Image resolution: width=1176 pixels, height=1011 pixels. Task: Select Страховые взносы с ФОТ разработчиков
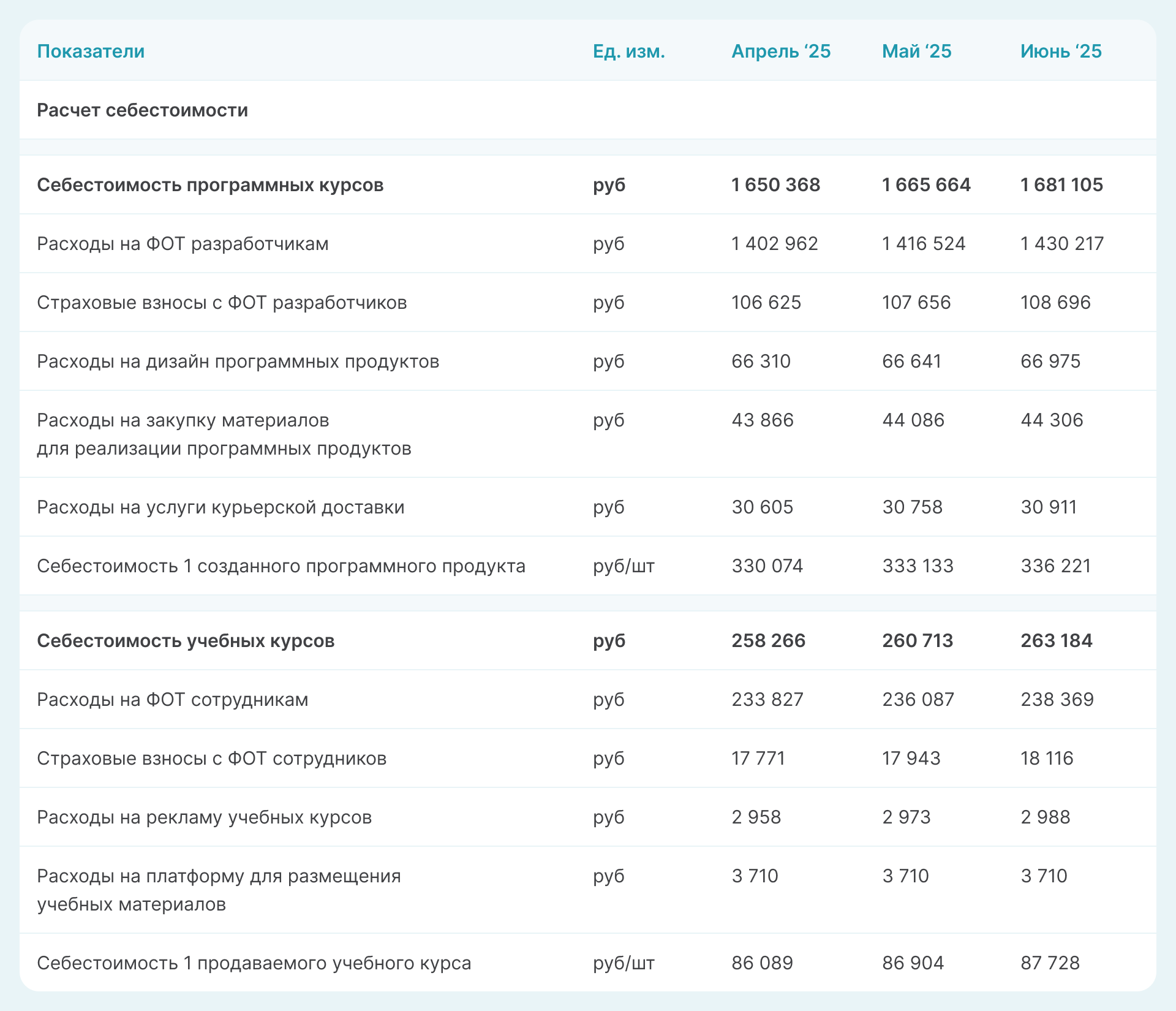(x=222, y=303)
